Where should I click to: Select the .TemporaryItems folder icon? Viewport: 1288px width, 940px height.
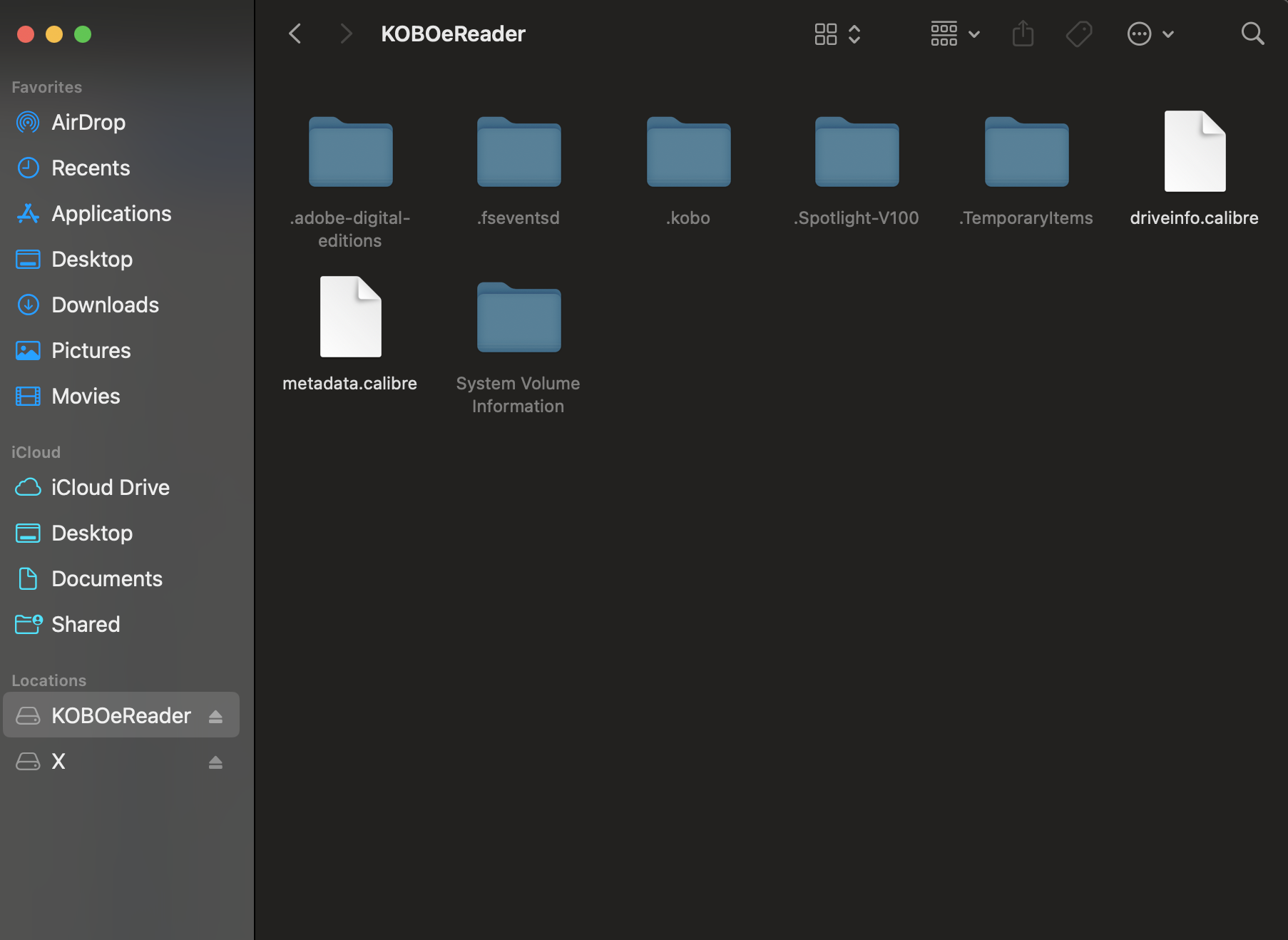(x=1027, y=151)
